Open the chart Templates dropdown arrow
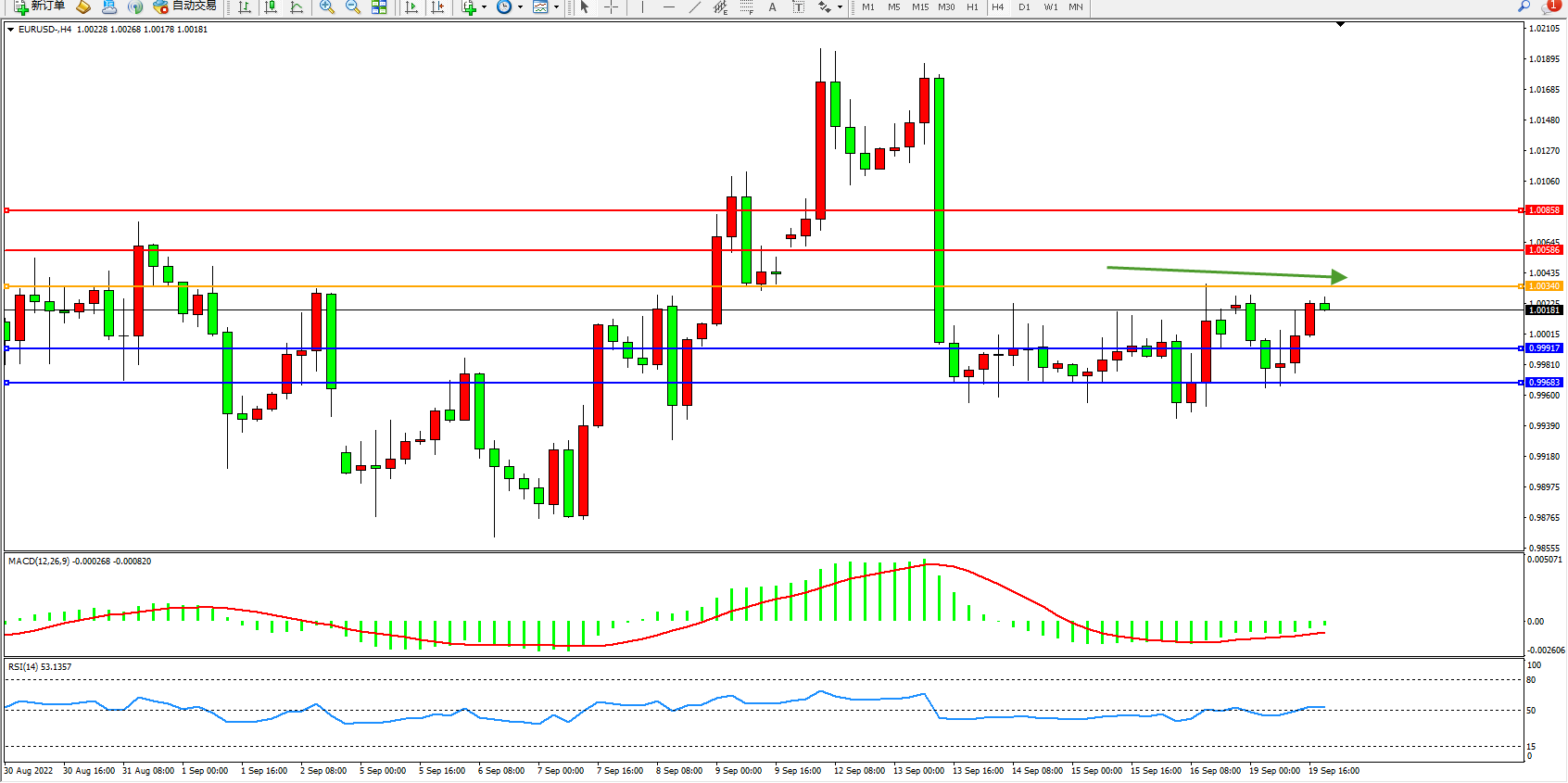This screenshot has height=783, width=1568. (x=556, y=7)
